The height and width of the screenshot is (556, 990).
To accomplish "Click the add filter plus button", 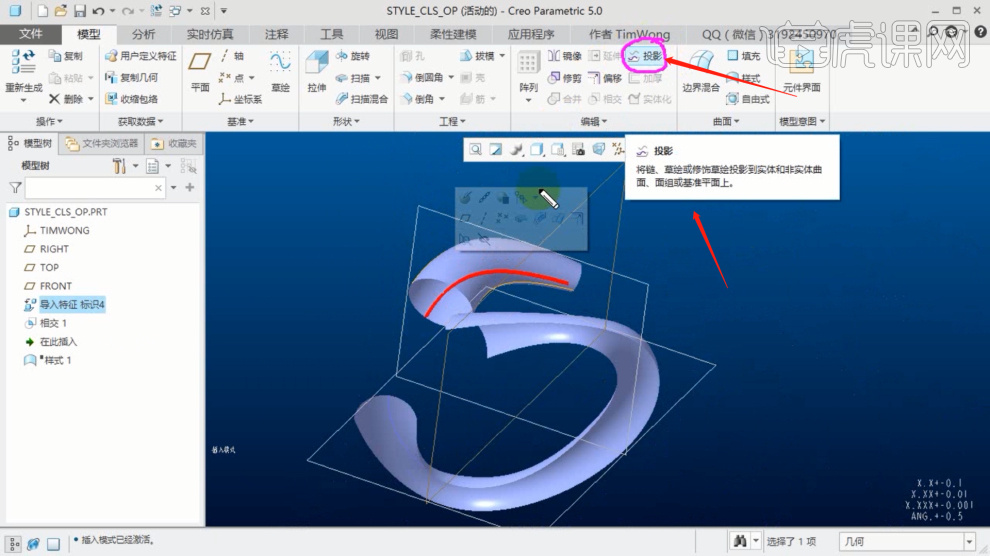I will (190, 187).
